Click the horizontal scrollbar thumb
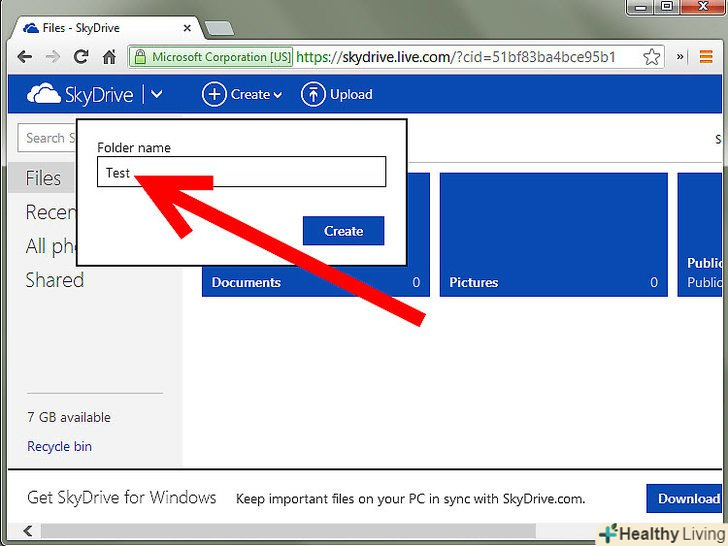728x546 pixels. (x=288, y=530)
